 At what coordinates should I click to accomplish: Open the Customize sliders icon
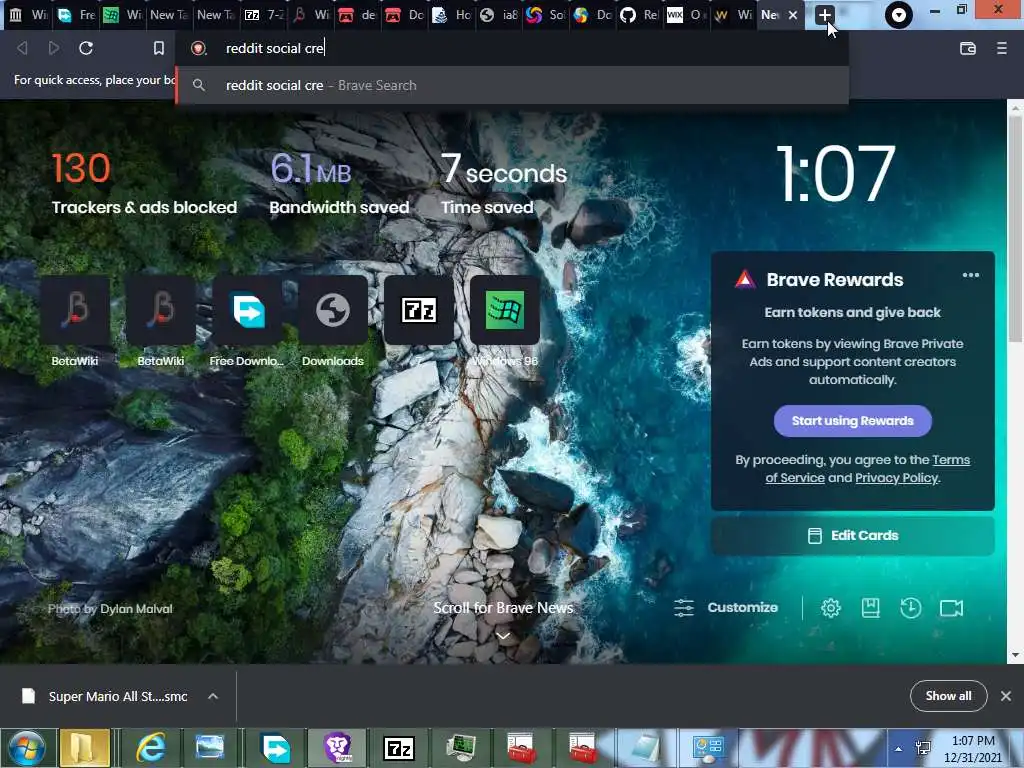coord(684,608)
